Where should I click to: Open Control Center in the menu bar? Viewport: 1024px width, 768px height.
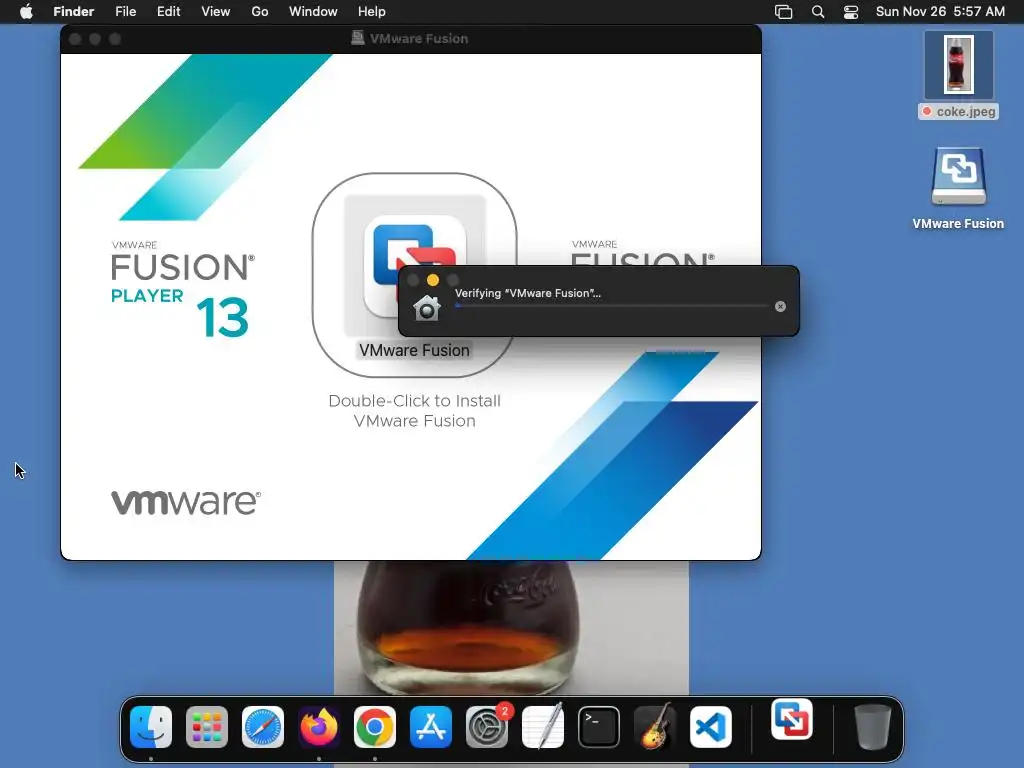[851, 12]
